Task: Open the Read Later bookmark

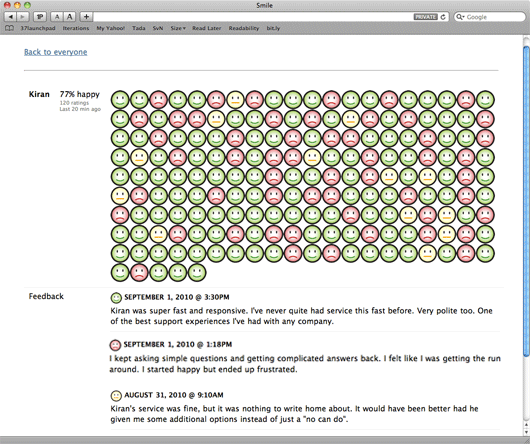Action: click(x=207, y=28)
